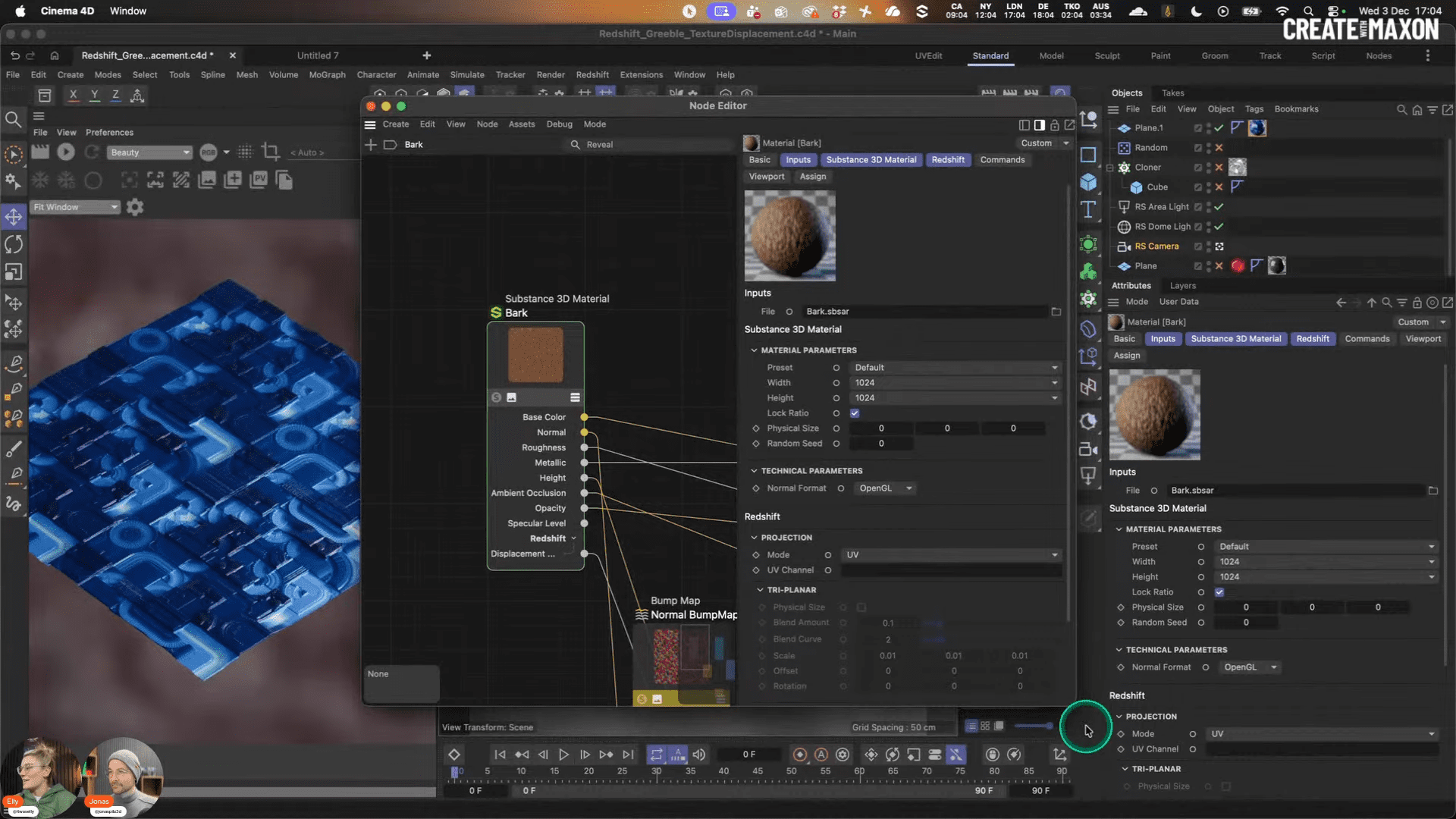Select the Scale tool in the left toolbar

14,271
